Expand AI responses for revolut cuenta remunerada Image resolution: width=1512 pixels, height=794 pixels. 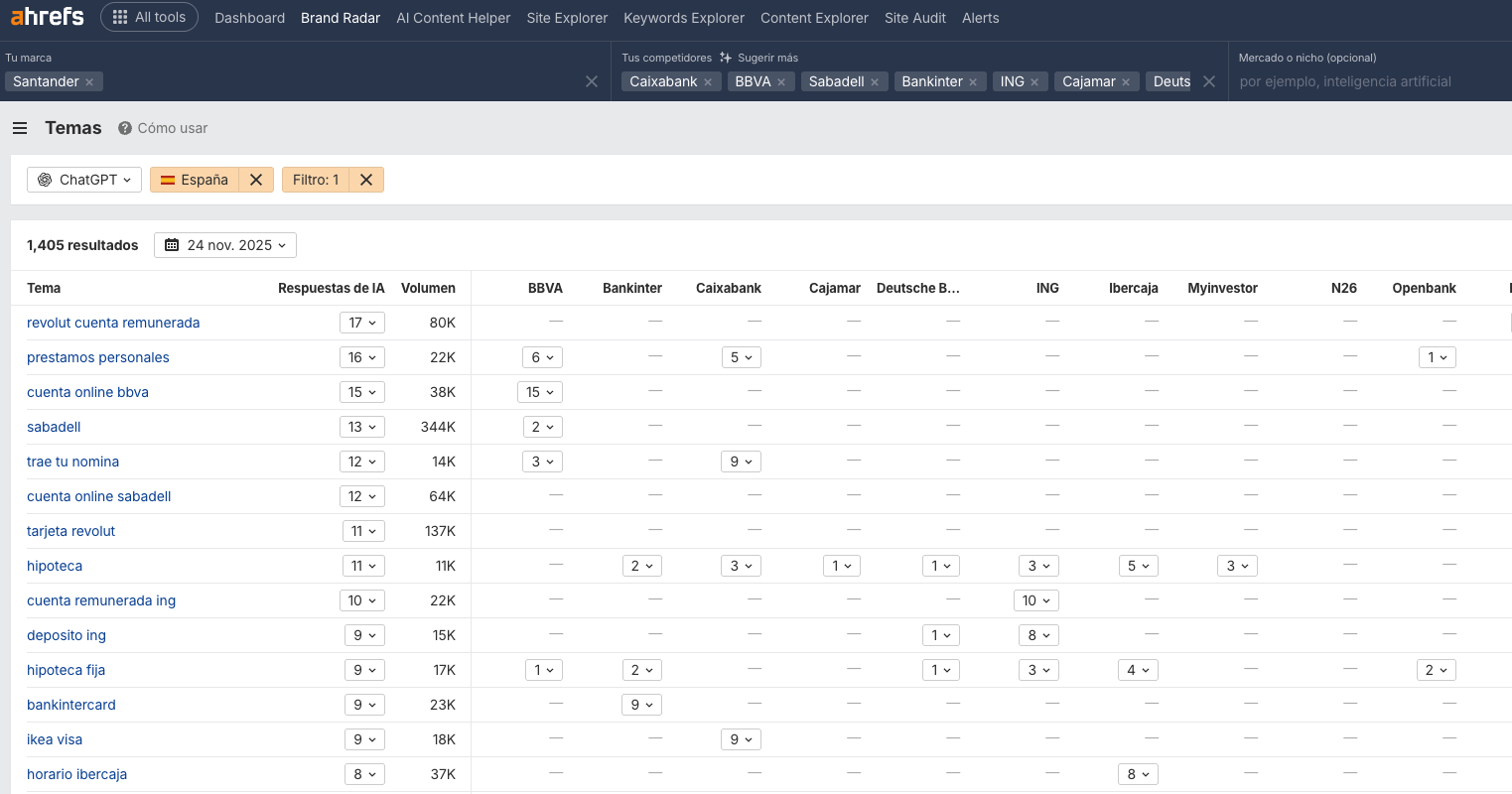pos(362,323)
